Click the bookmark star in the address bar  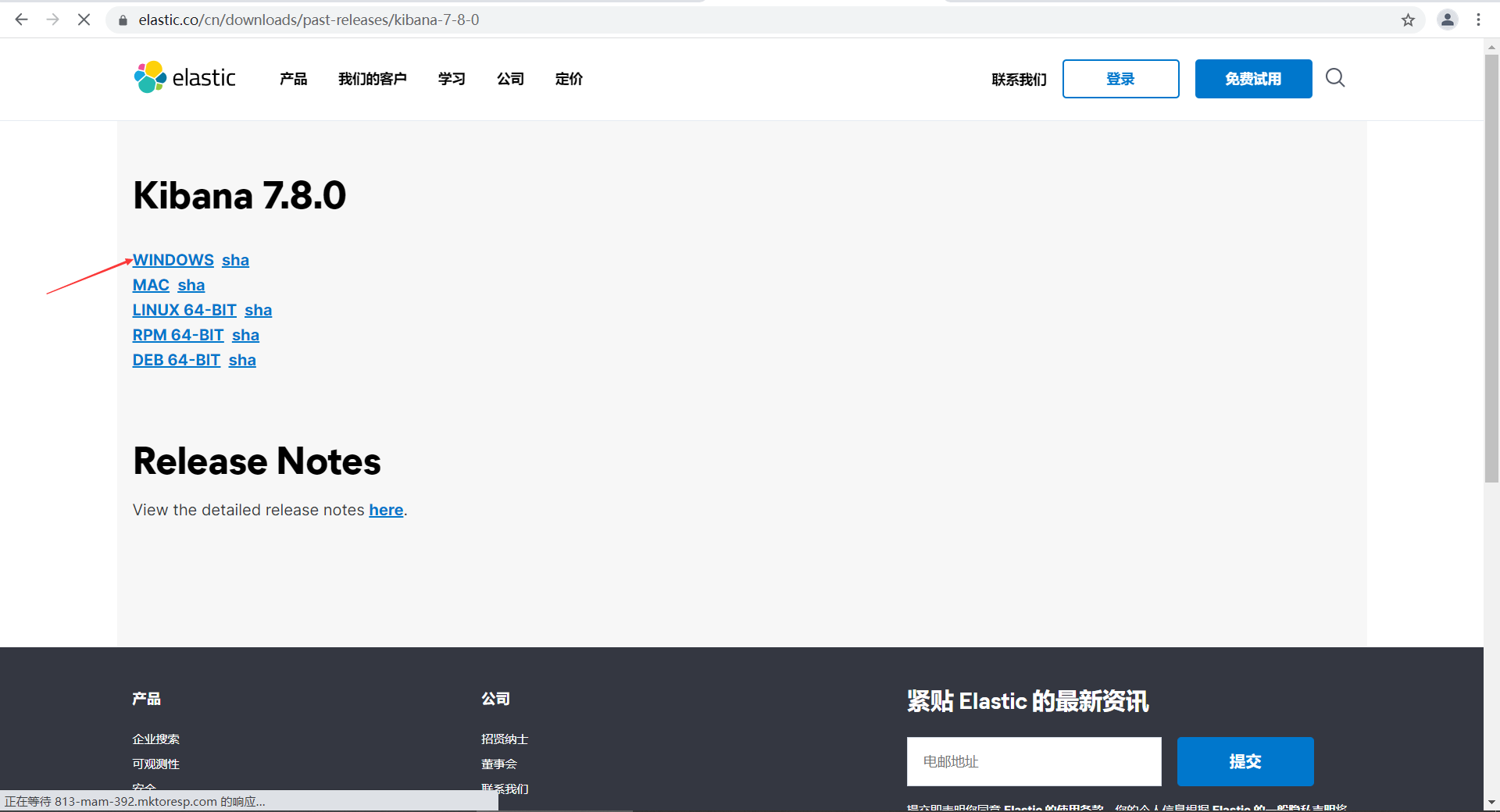click(x=1409, y=20)
